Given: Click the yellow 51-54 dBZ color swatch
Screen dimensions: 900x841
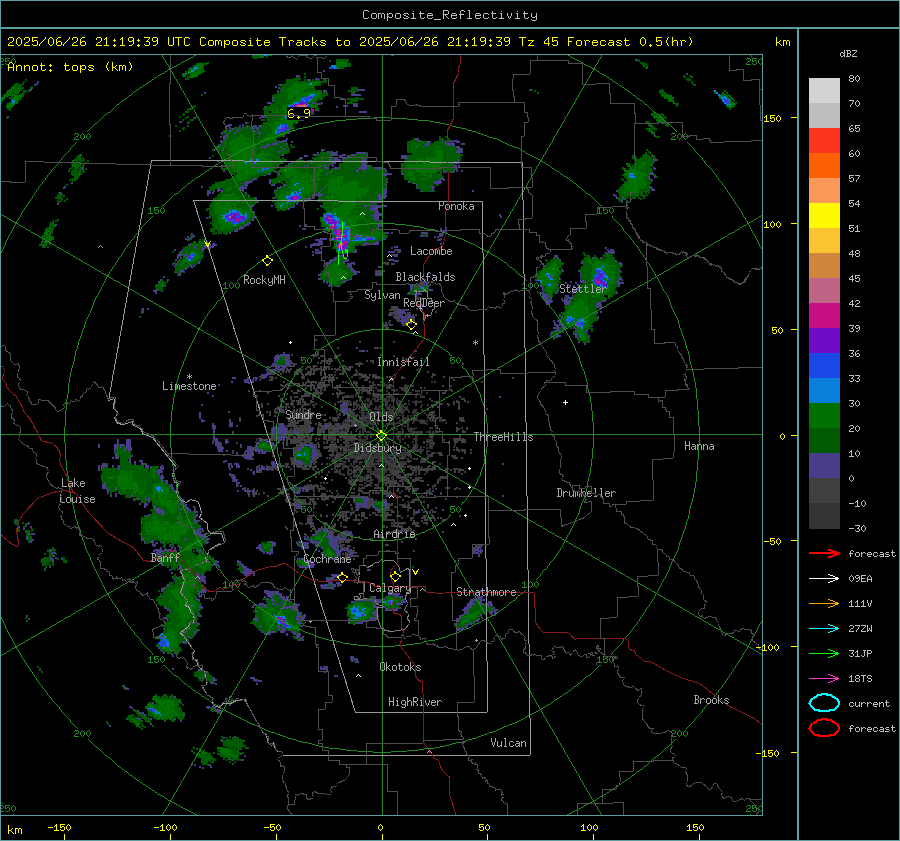Looking at the screenshot, I should click(824, 216).
